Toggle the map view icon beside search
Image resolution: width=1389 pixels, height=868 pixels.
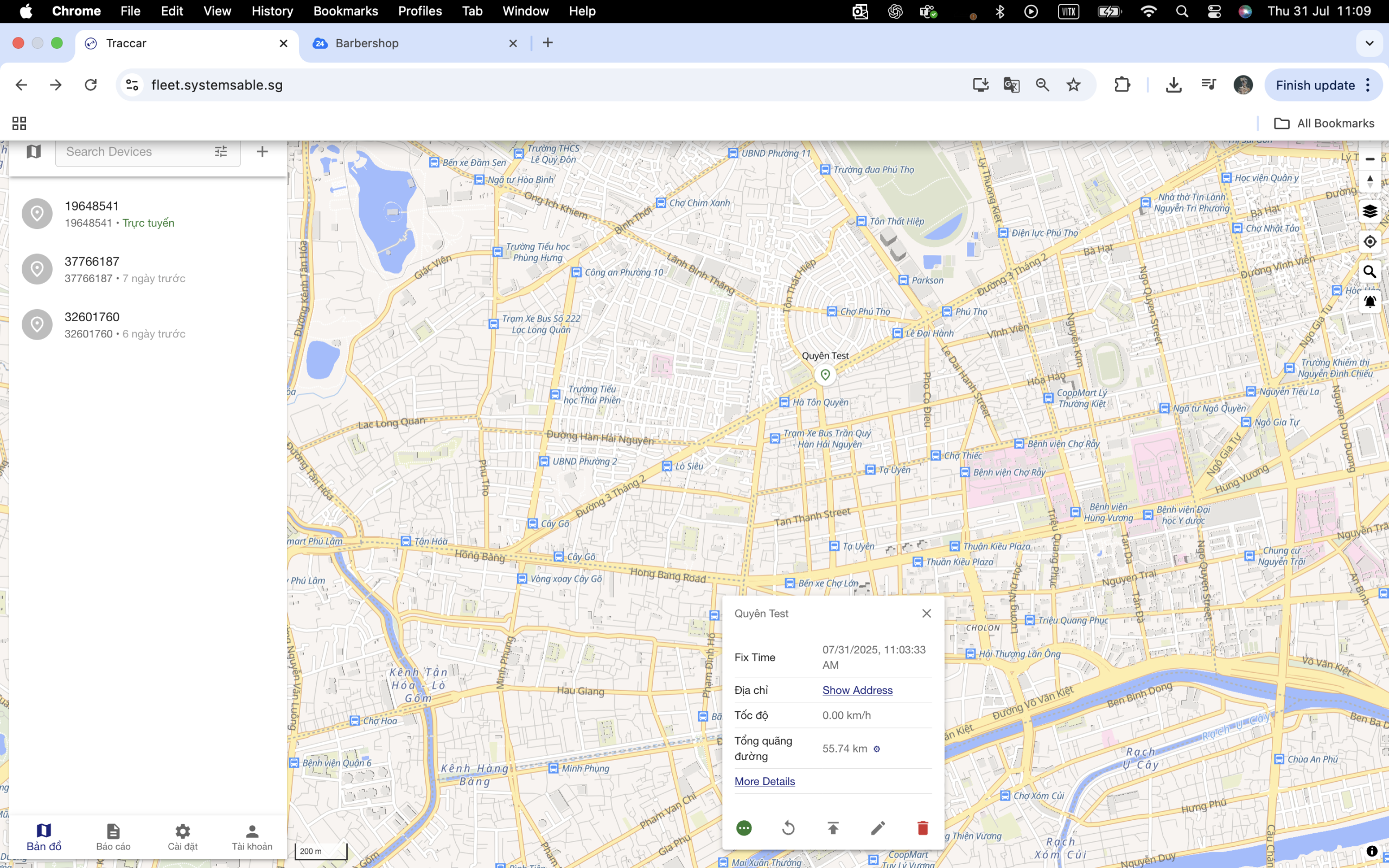click(x=34, y=151)
